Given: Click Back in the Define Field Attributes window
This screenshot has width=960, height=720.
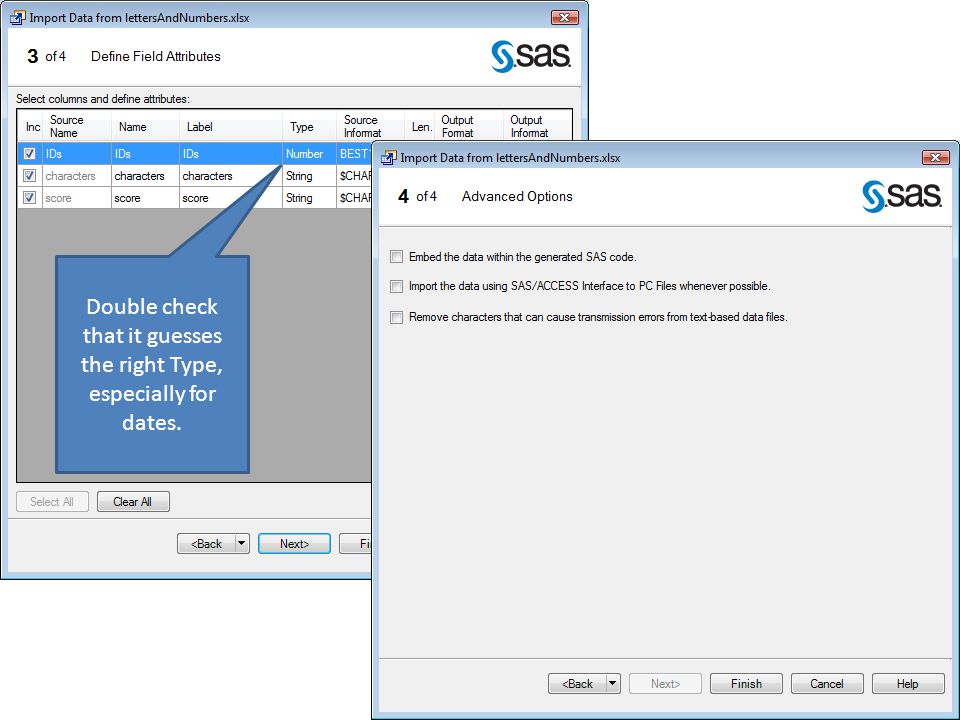Looking at the screenshot, I should tap(206, 543).
